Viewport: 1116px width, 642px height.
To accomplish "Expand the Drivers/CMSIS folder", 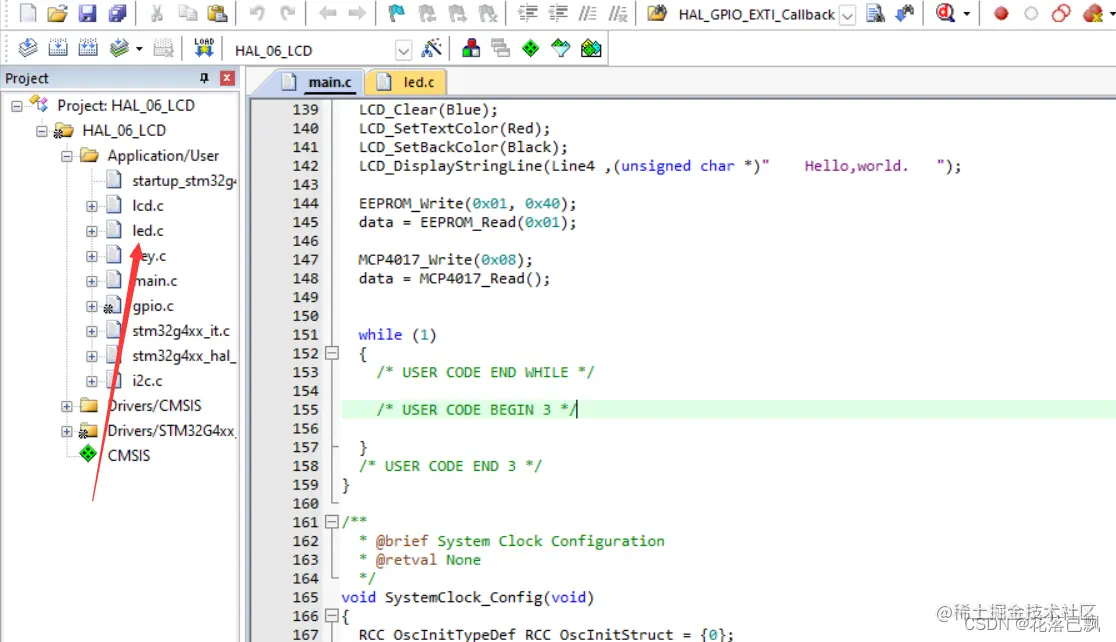I will (x=66, y=406).
